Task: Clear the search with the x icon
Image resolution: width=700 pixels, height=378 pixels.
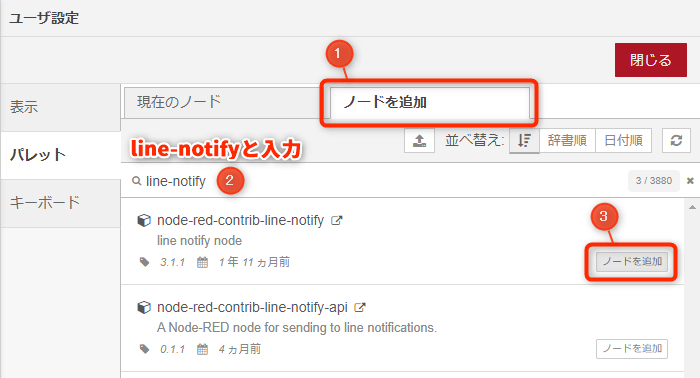Action: 690,181
